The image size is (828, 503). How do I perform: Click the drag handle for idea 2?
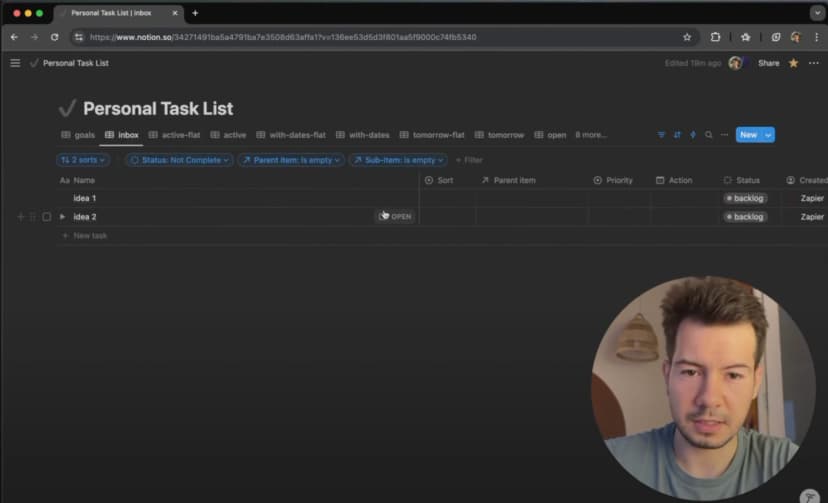point(33,217)
